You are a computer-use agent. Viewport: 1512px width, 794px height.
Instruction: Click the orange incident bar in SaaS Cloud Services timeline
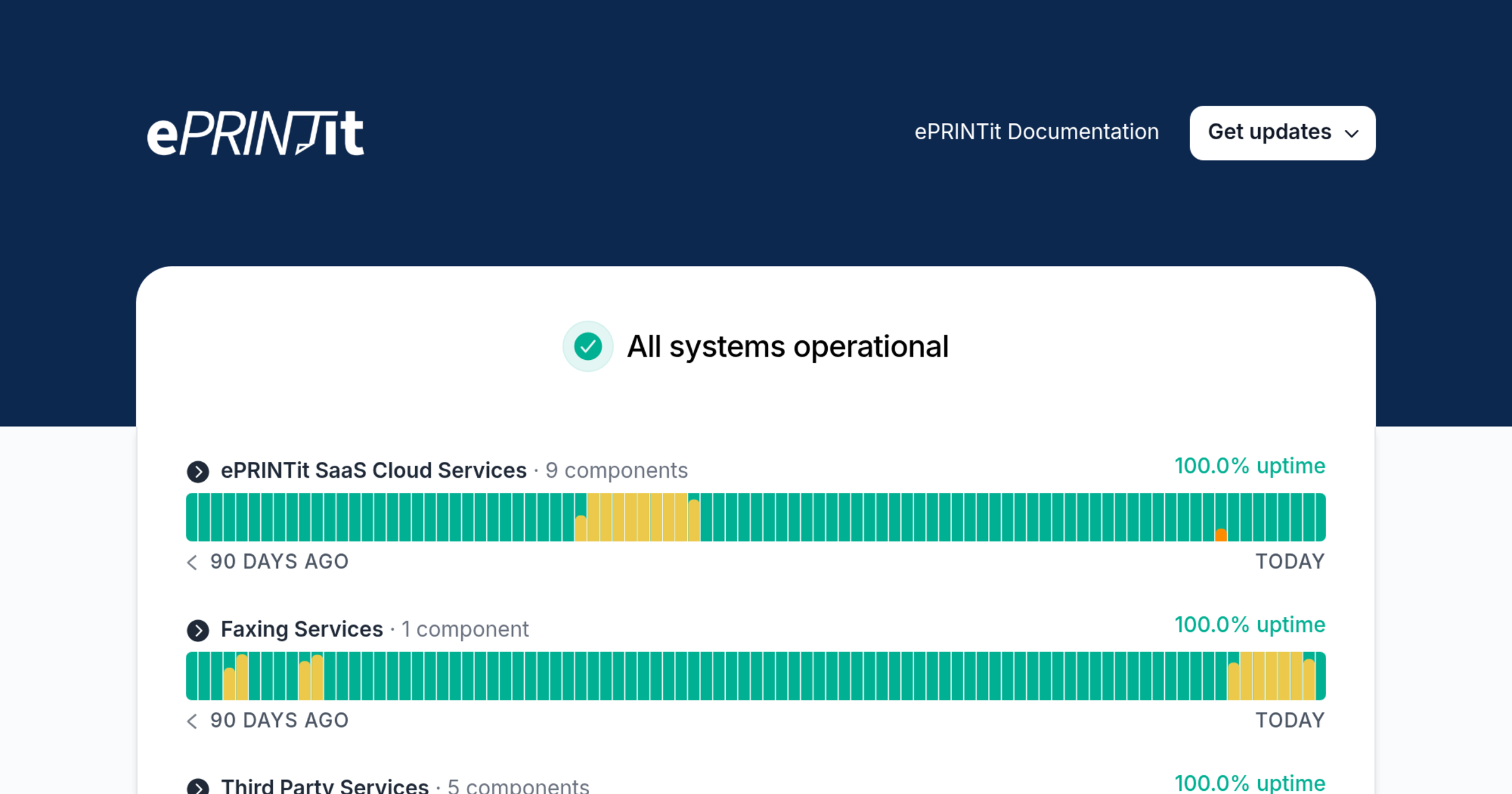tap(1220, 535)
